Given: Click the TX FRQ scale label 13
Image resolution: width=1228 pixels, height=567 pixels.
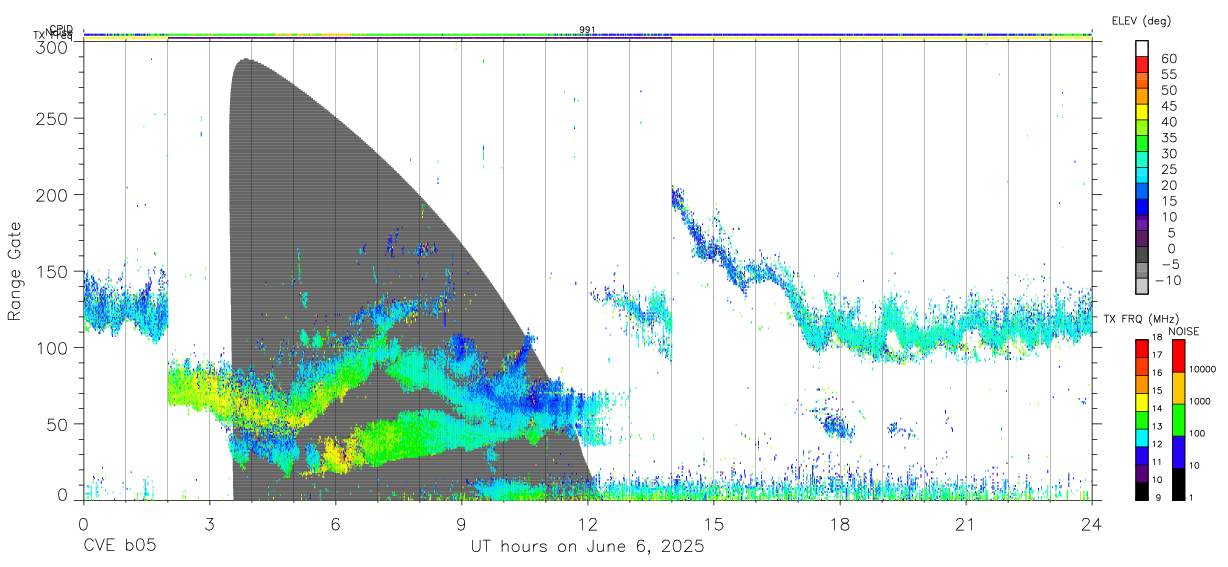Looking at the screenshot, I should 1156,426.
